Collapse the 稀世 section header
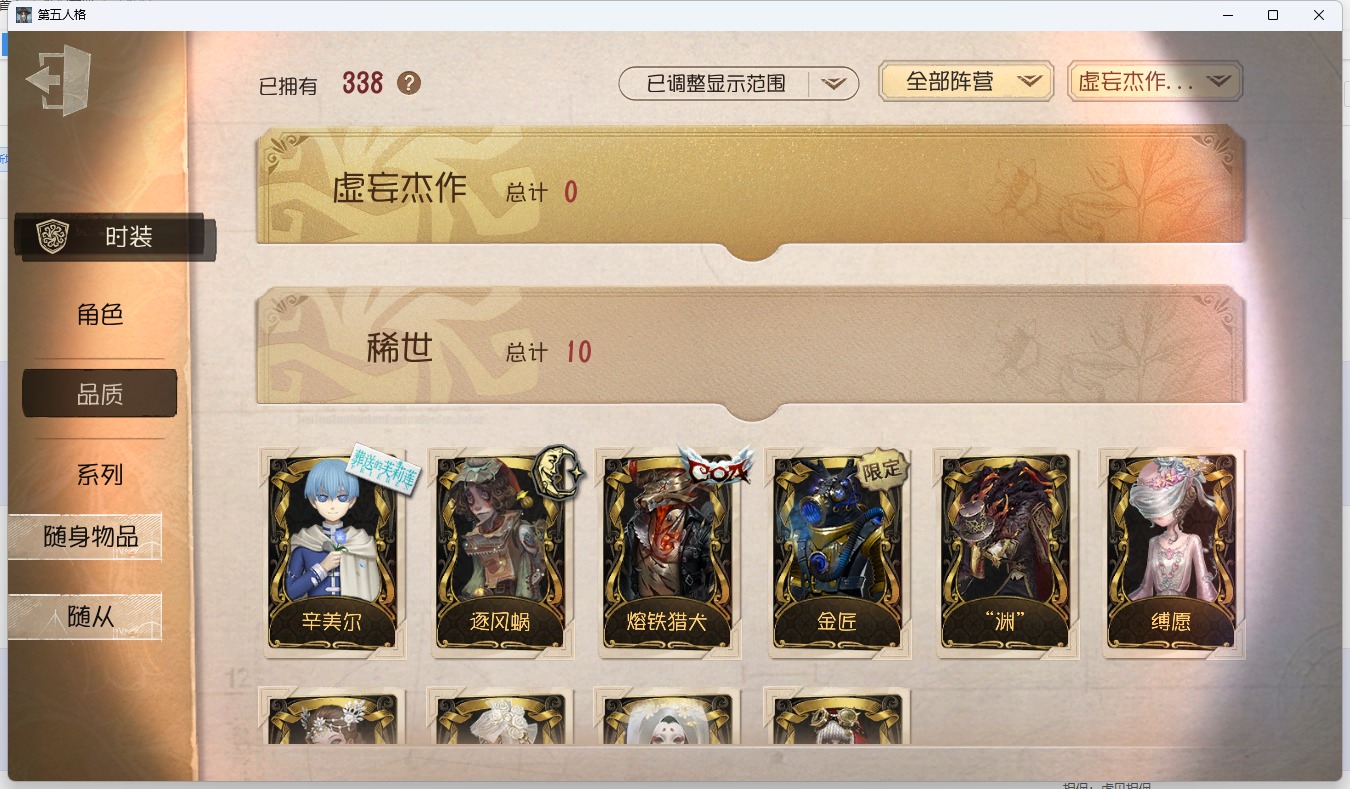Viewport: 1350px width, 789px height. (750, 350)
